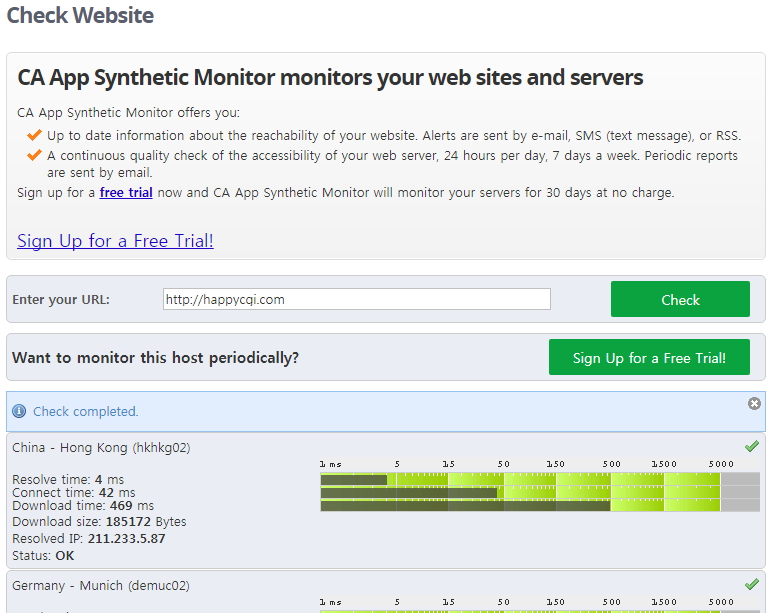Click the 'Check completed.' message text

coord(86,411)
